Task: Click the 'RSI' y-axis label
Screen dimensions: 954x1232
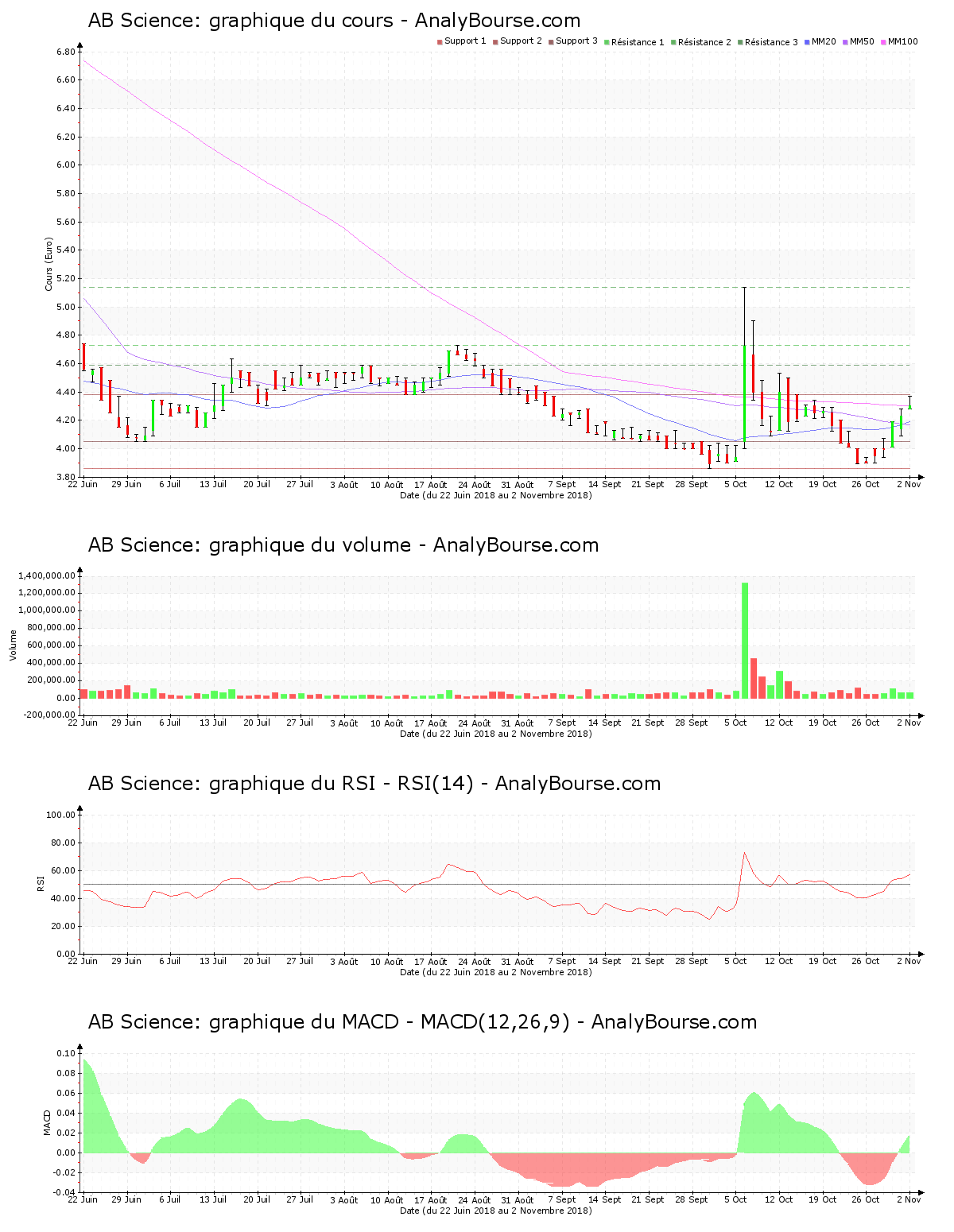Action: [40, 883]
